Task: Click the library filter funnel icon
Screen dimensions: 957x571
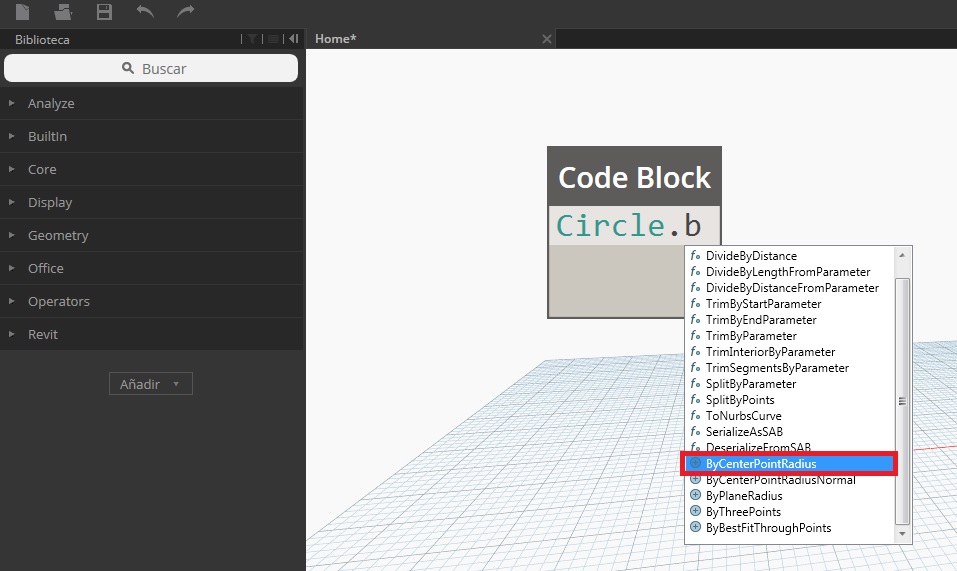Action: (x=255, y=39)
